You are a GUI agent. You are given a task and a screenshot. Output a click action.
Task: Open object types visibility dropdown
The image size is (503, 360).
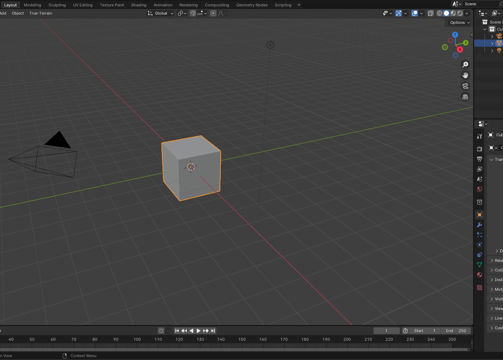pos(387,13)
